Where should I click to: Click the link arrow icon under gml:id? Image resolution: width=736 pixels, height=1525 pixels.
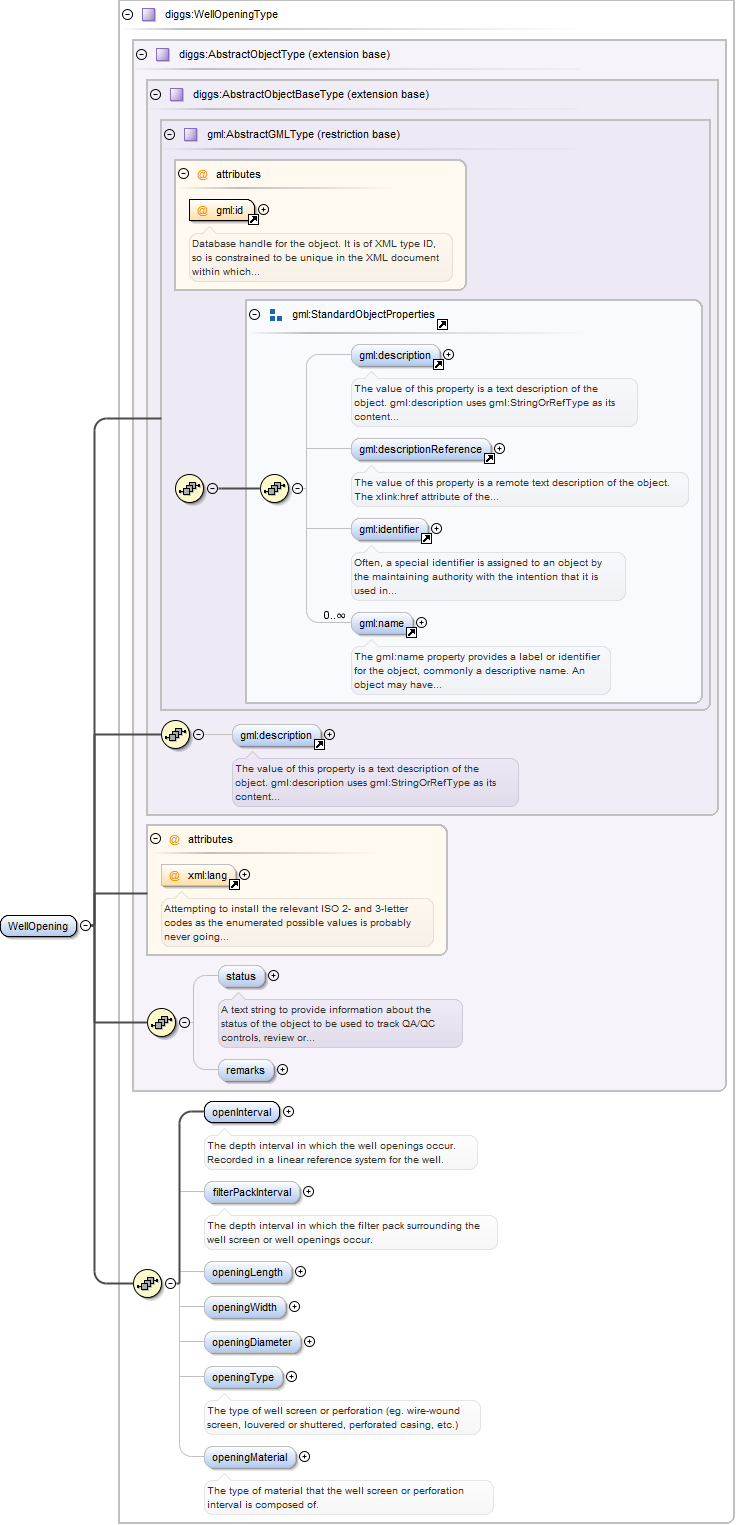coord(254,218)
